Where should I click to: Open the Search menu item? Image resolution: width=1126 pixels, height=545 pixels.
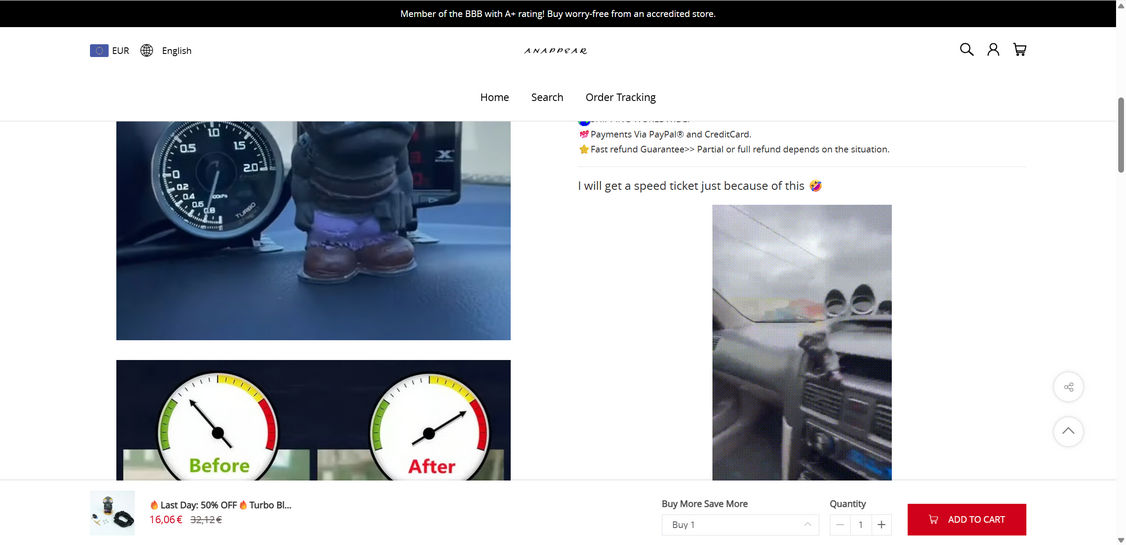click(547, 97)
